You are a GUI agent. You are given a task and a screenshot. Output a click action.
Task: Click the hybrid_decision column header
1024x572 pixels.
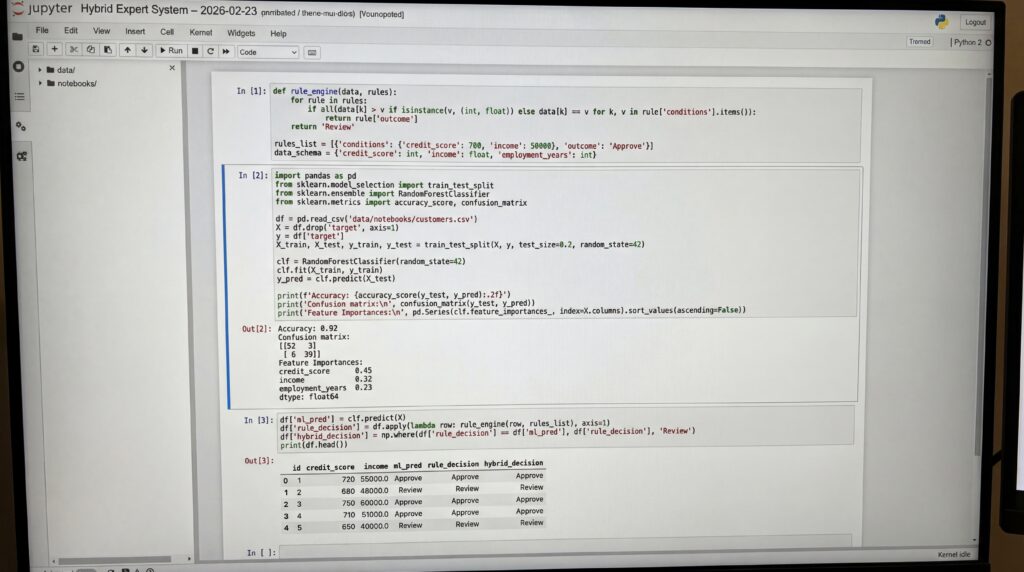(513, 463)
